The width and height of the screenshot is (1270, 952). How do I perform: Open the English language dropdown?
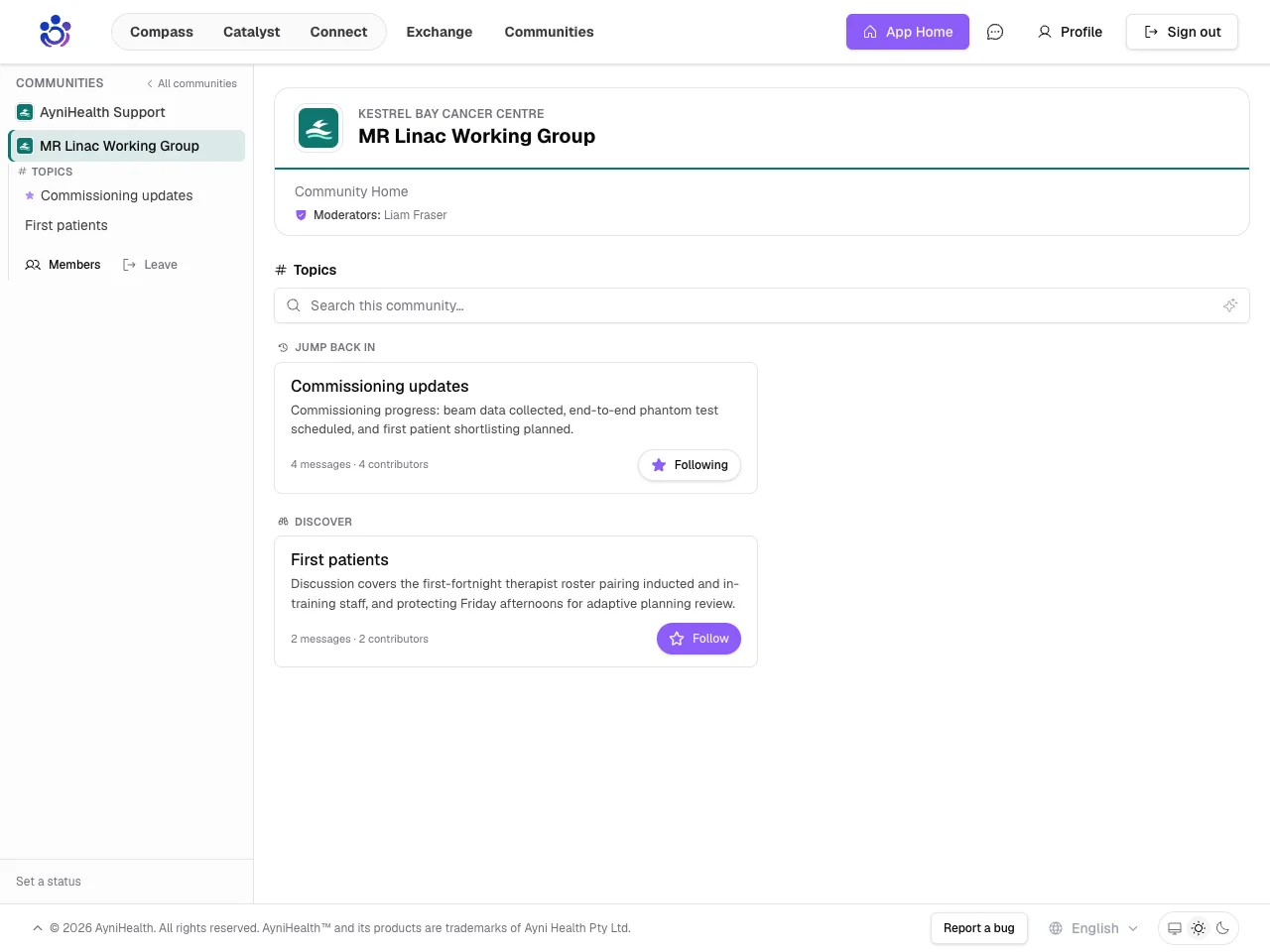(x=1093, y=928)
